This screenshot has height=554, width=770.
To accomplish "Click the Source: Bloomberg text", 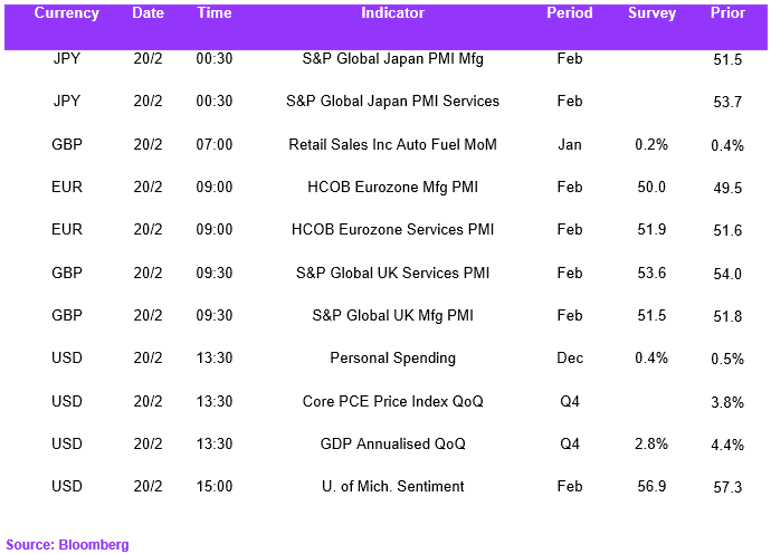I will 67,545.
